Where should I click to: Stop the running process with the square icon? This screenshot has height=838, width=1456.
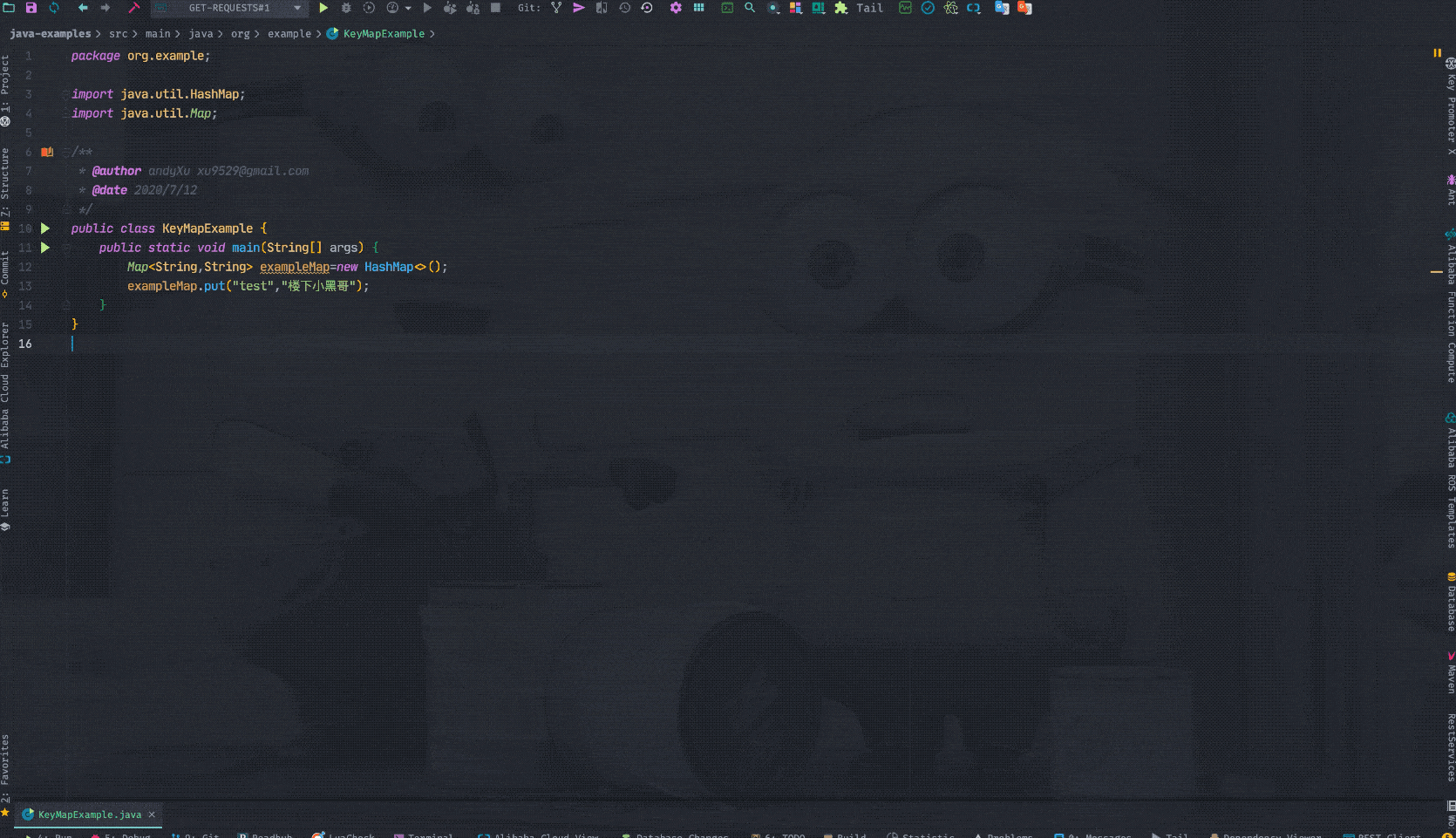coord(495,8)
